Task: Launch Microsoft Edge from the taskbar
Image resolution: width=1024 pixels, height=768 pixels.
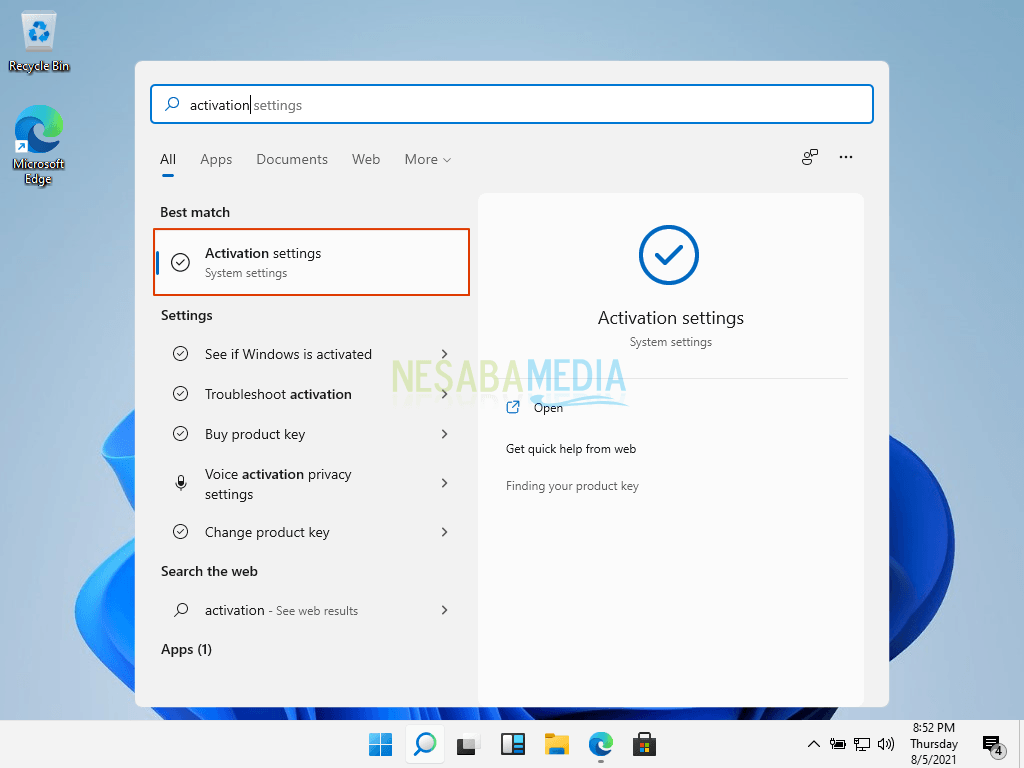Action: coord(600,744)
